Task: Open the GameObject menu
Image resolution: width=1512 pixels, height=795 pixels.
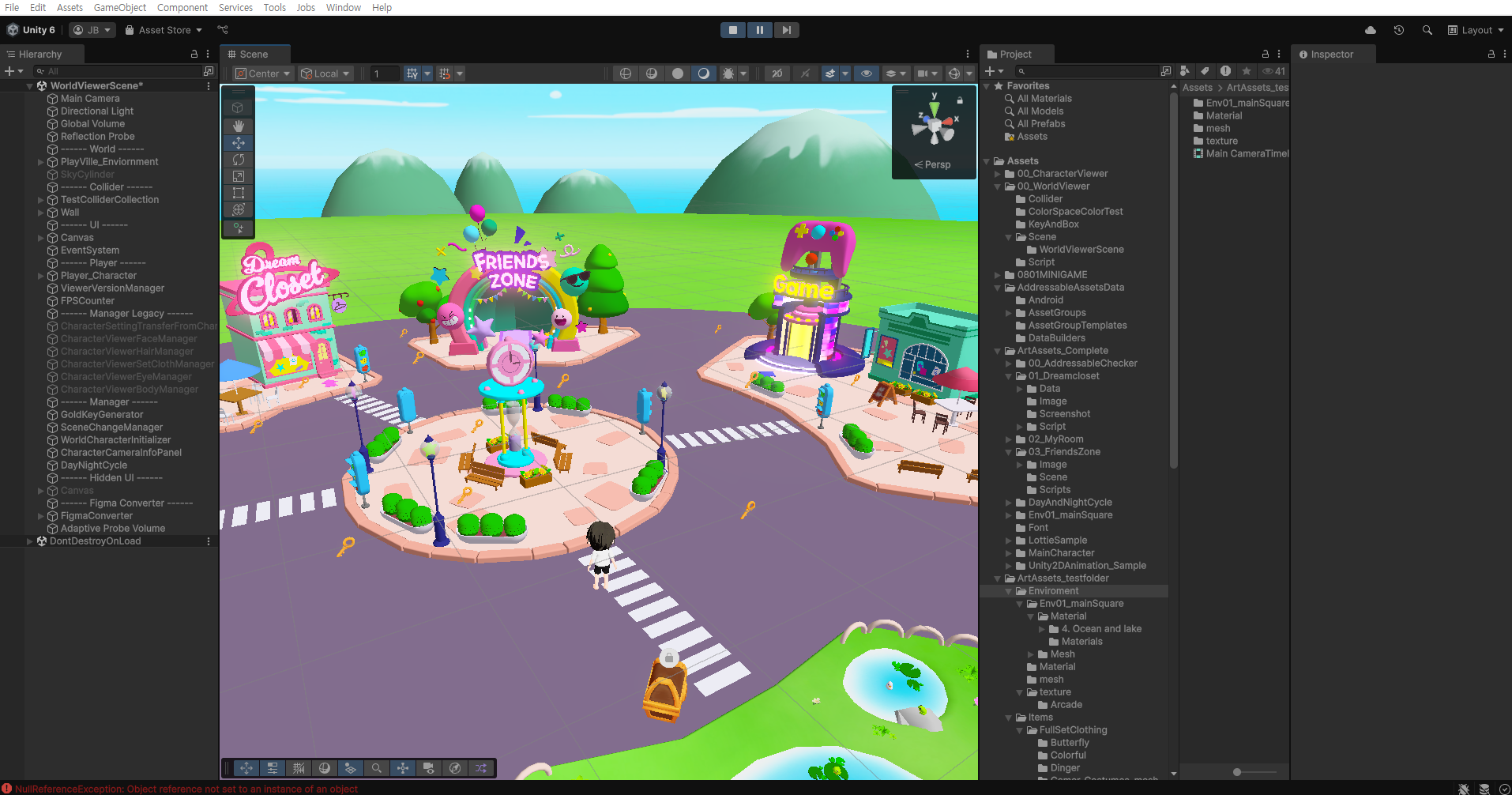Action: click(x=120, y=7)
